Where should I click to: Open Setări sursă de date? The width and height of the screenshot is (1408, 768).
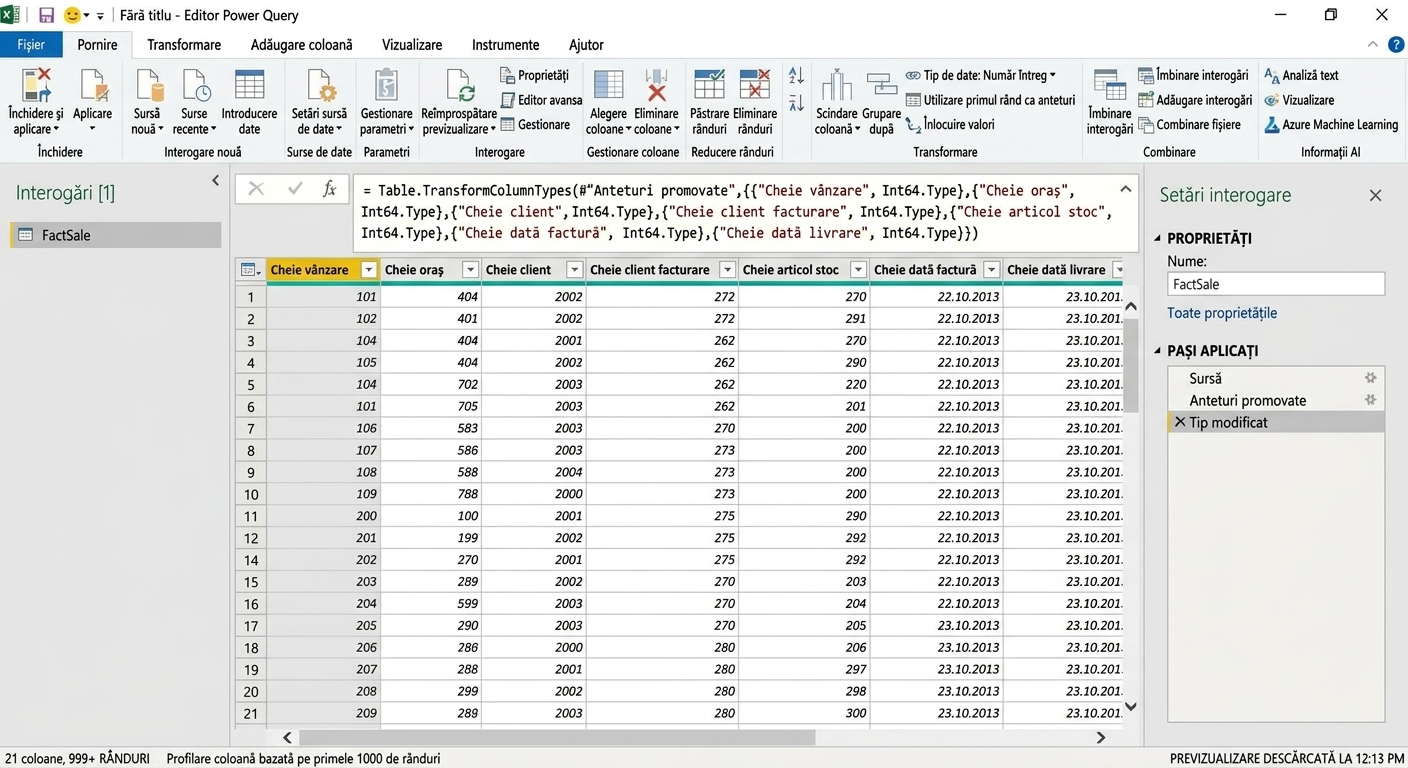320,86
